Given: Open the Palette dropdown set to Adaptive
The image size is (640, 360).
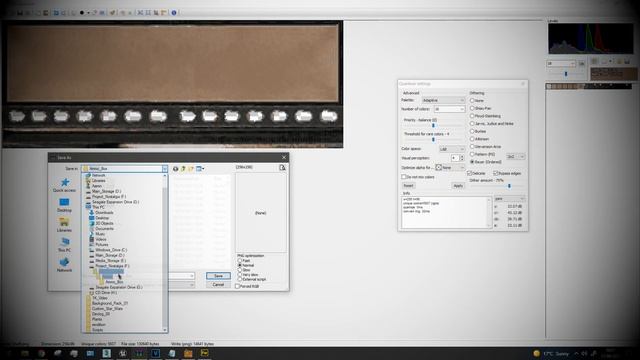Looking at the screenshot, I should 443,100.
